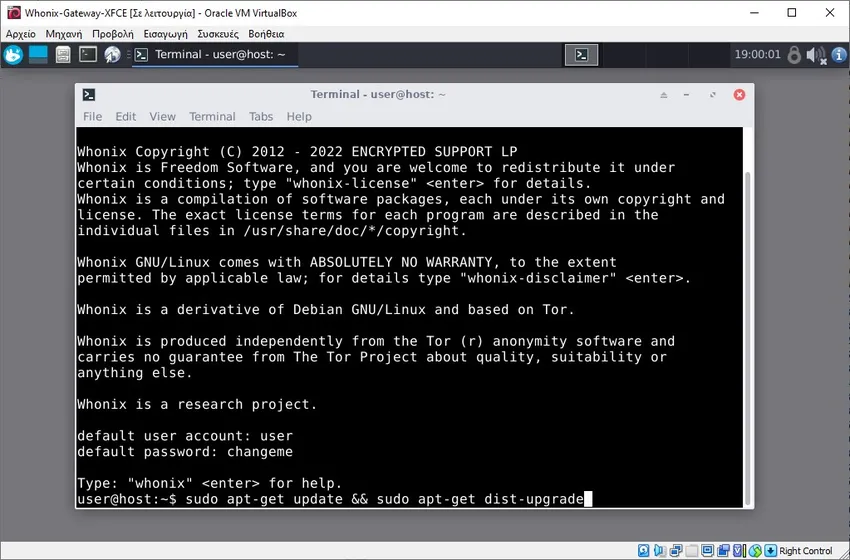Click the keyboard capture down-arrow status icon
Screen dimensions: 850x560
770,551
